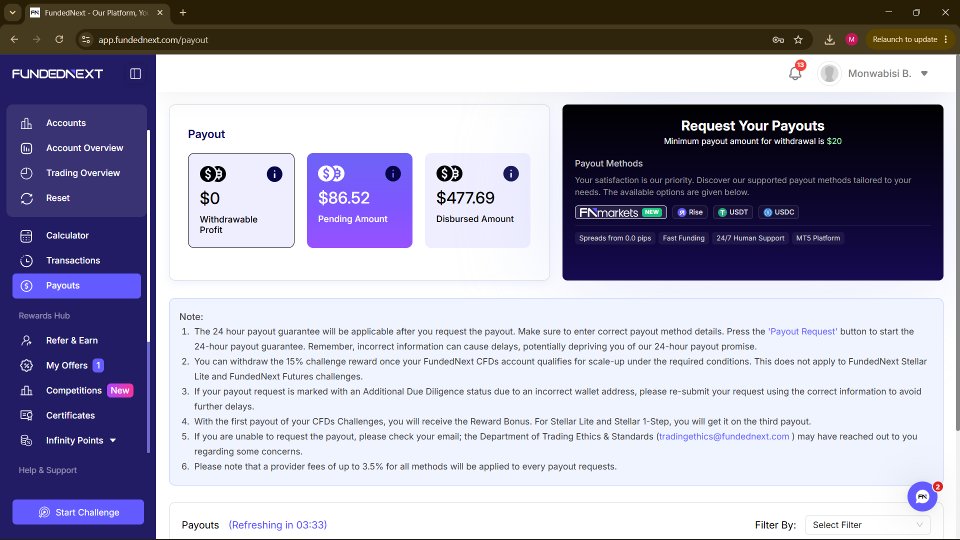Expand the Infinity Points submenu arrow
Screen dimensions: 960x540
pos(113,441)
